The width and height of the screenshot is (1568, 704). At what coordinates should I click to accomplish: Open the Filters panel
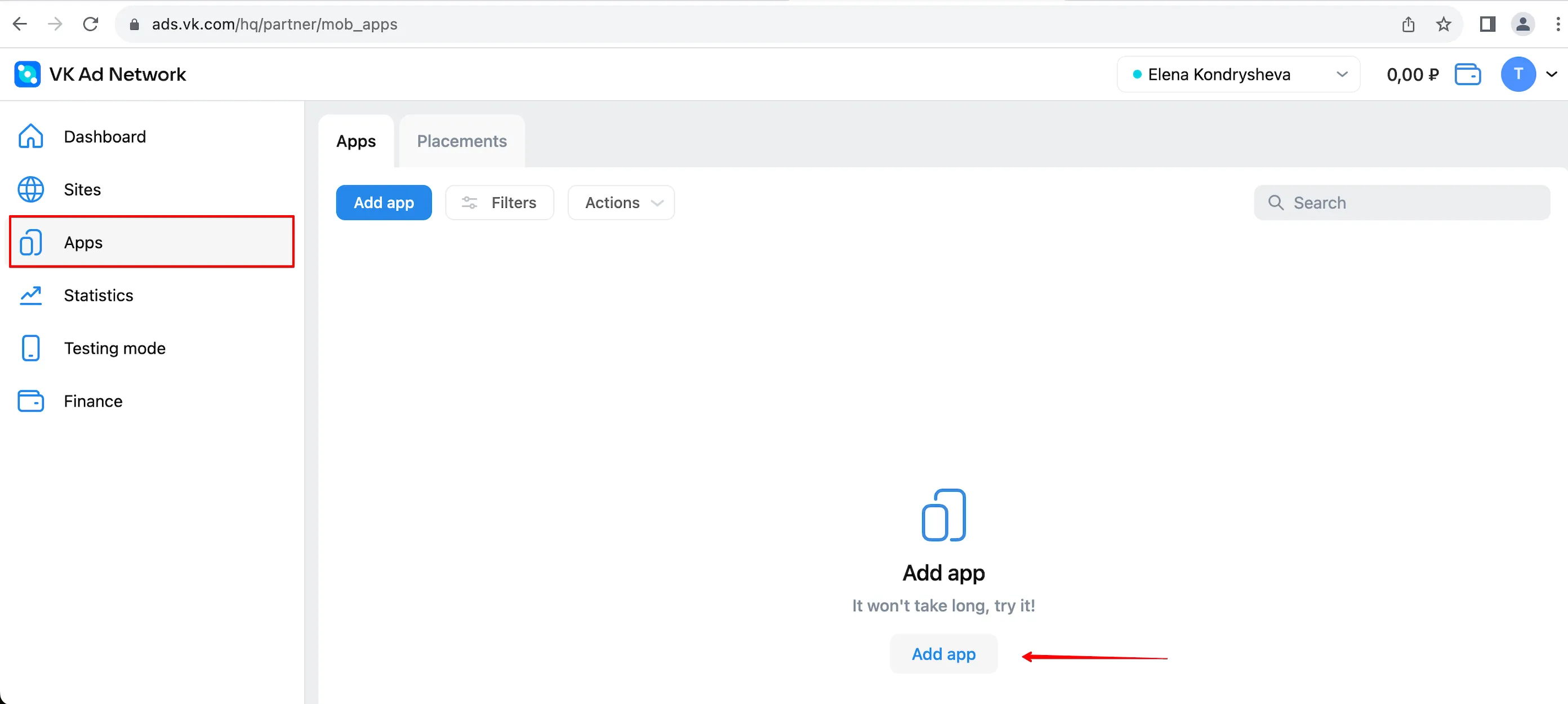pos(500,203)
